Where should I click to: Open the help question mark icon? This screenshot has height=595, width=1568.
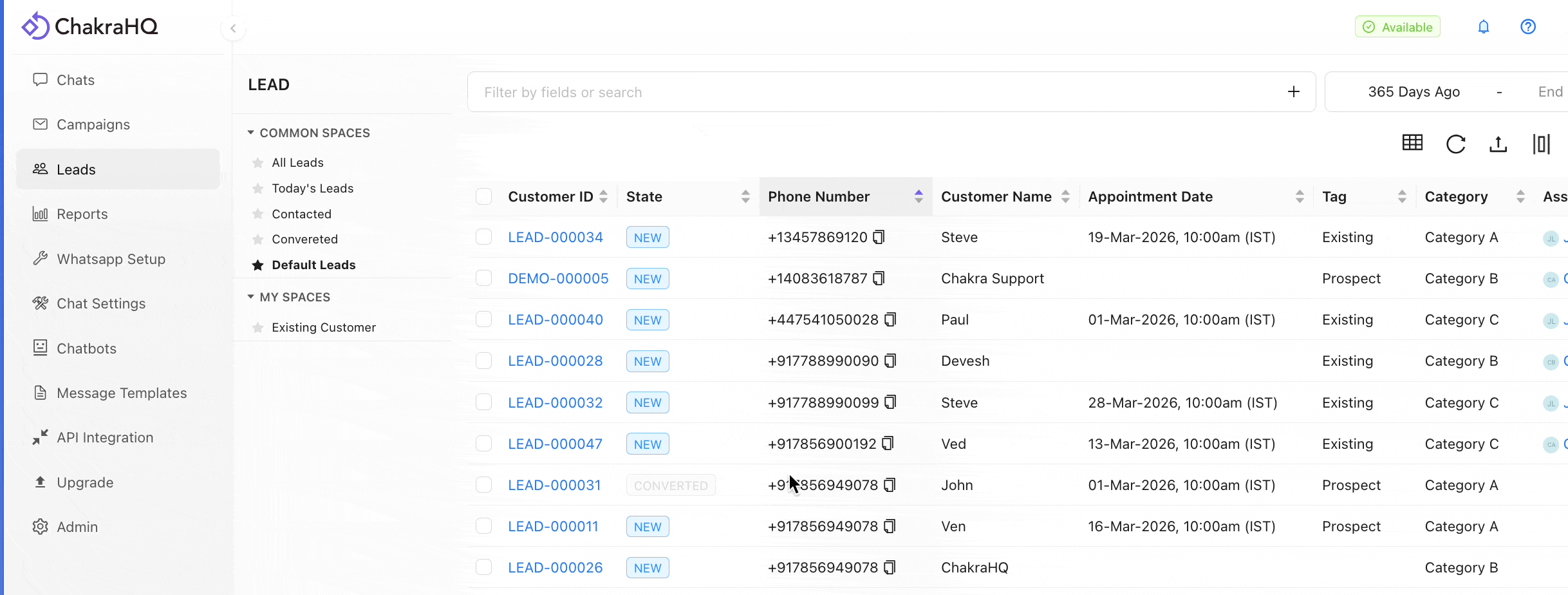coord(1529,26)
